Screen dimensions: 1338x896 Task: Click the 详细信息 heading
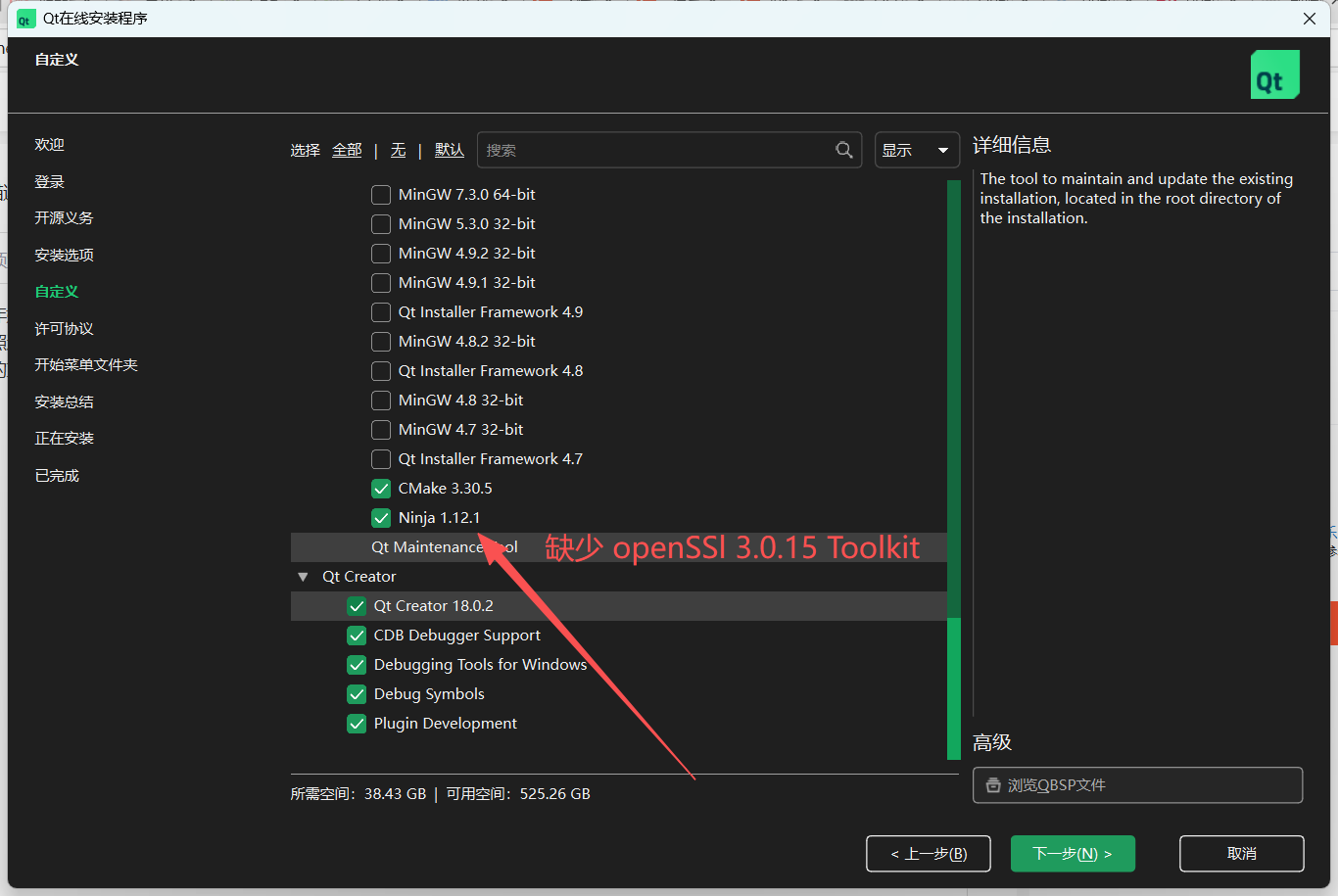pos(1012,145)
